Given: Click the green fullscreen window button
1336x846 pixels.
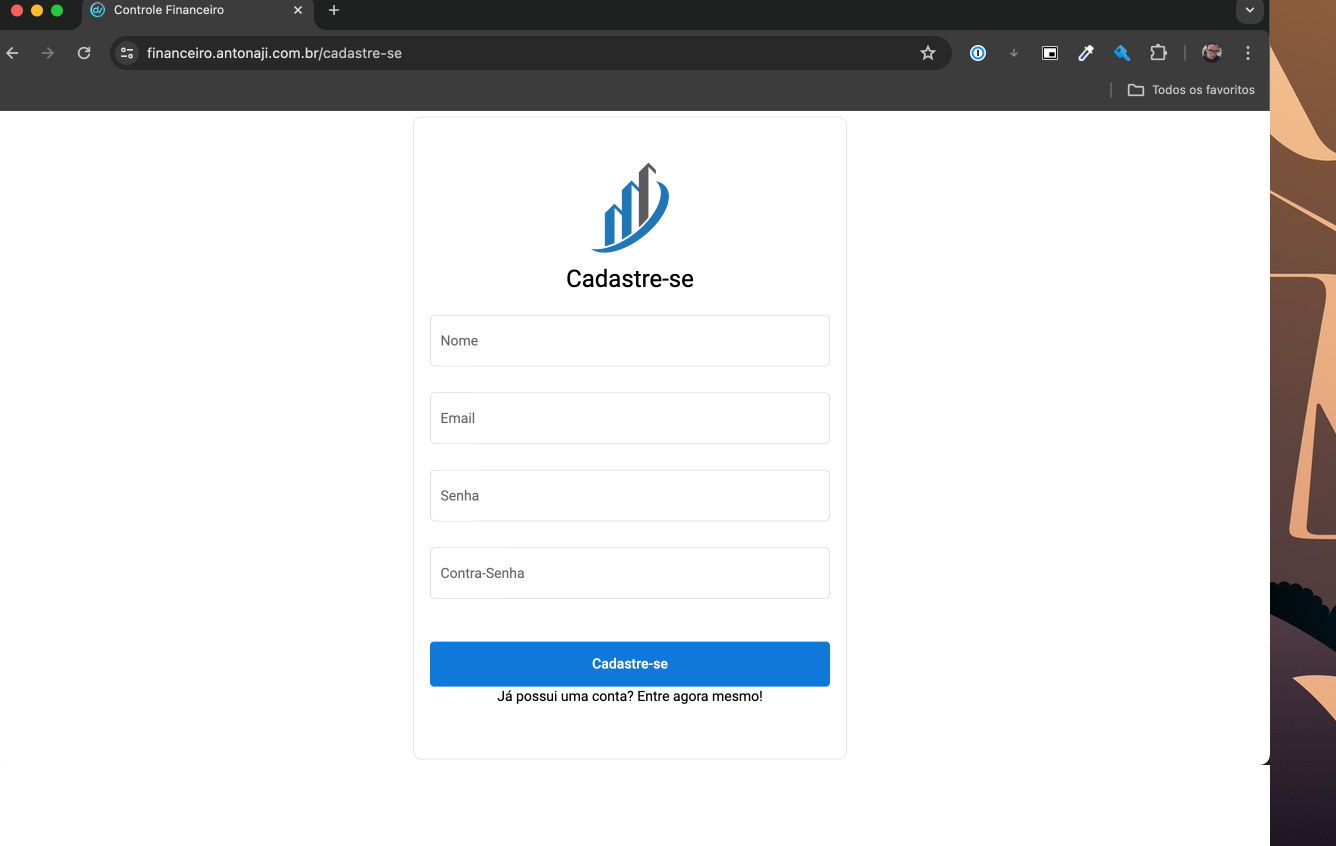Looking at the screenshot, I should pyautogui.click(x=57, y=10).
